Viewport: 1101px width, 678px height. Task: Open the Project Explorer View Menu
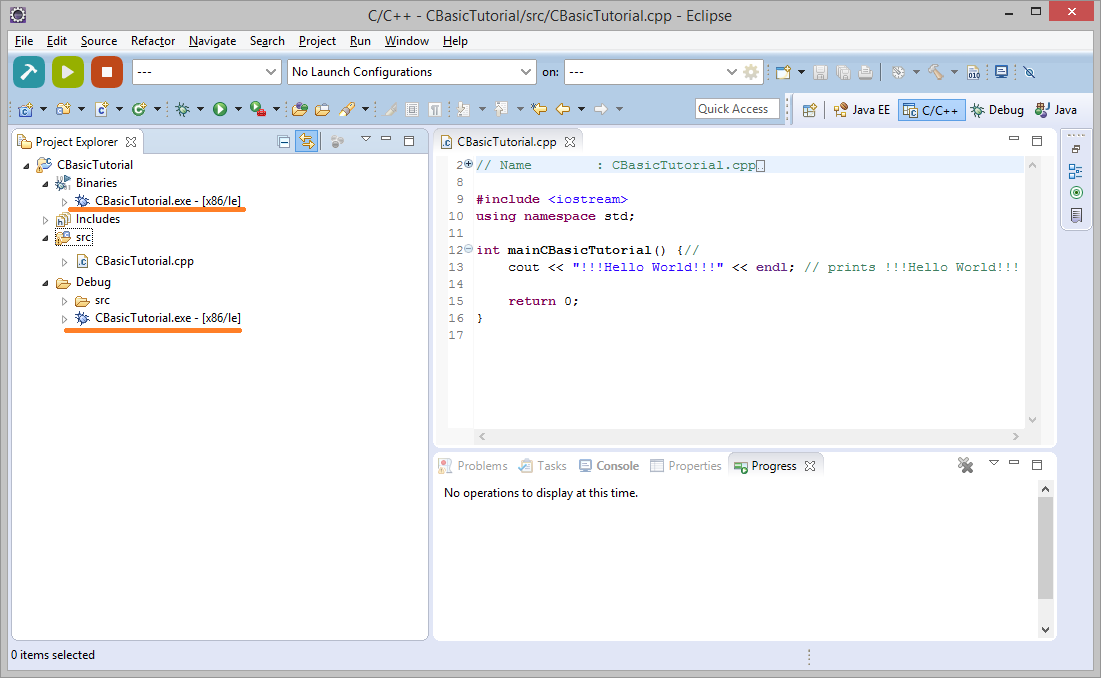(x=365, y=139)
